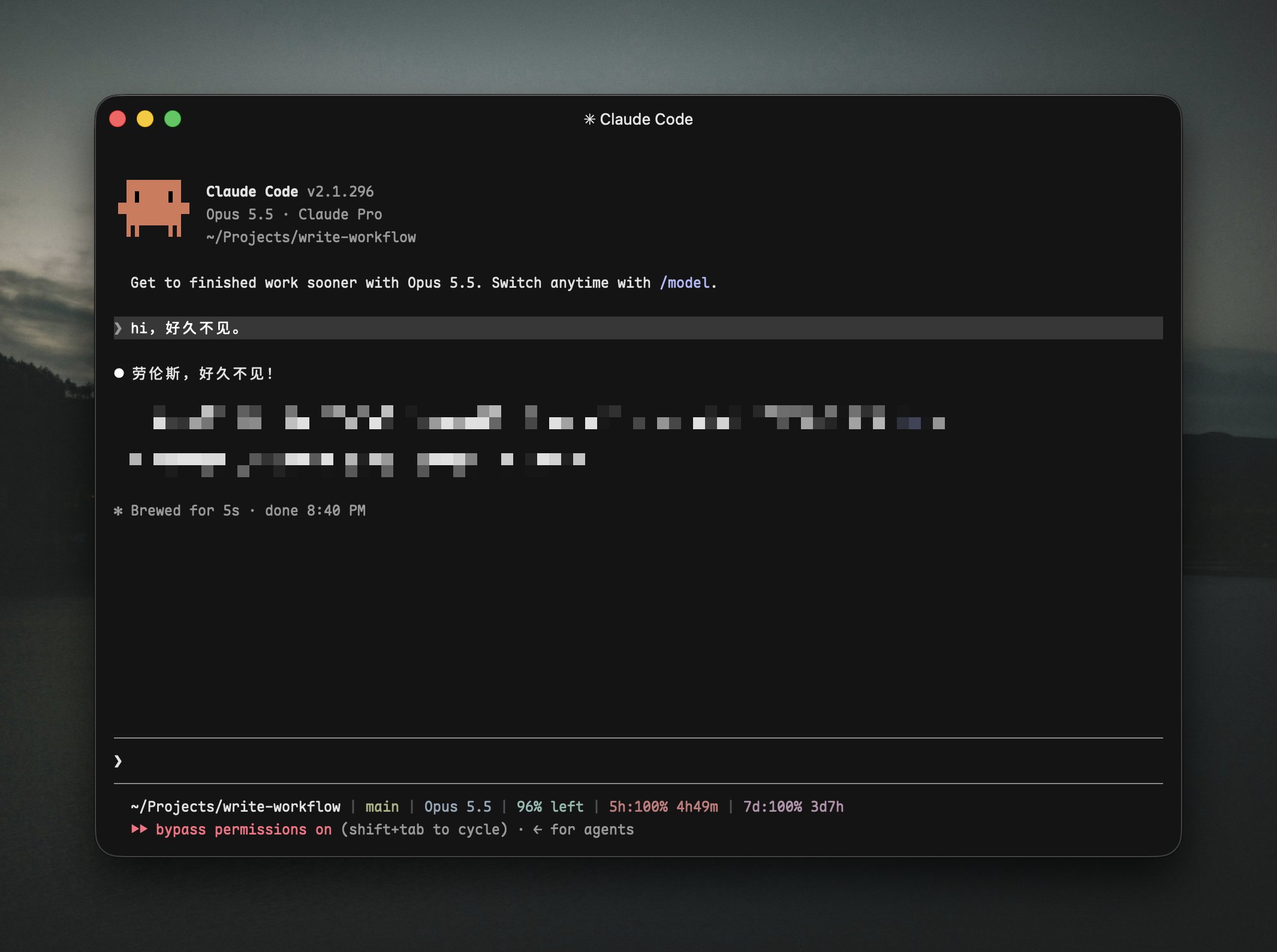This screenshot has width=1277, height=952.
Task: Click the main branch name in status bar
Action: tap(382, 807)
